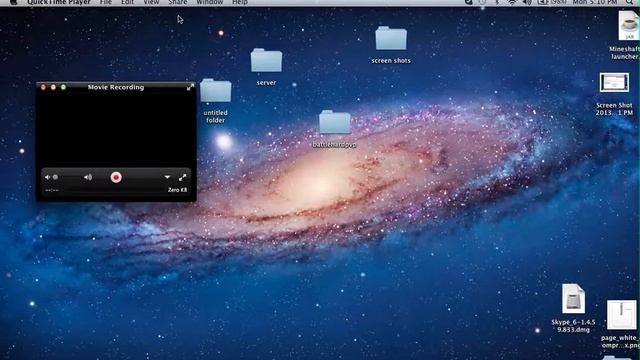Select the Mineshaft launcher jar icon
This screenshot has width=640, height=360.
[x=629, y=25]
